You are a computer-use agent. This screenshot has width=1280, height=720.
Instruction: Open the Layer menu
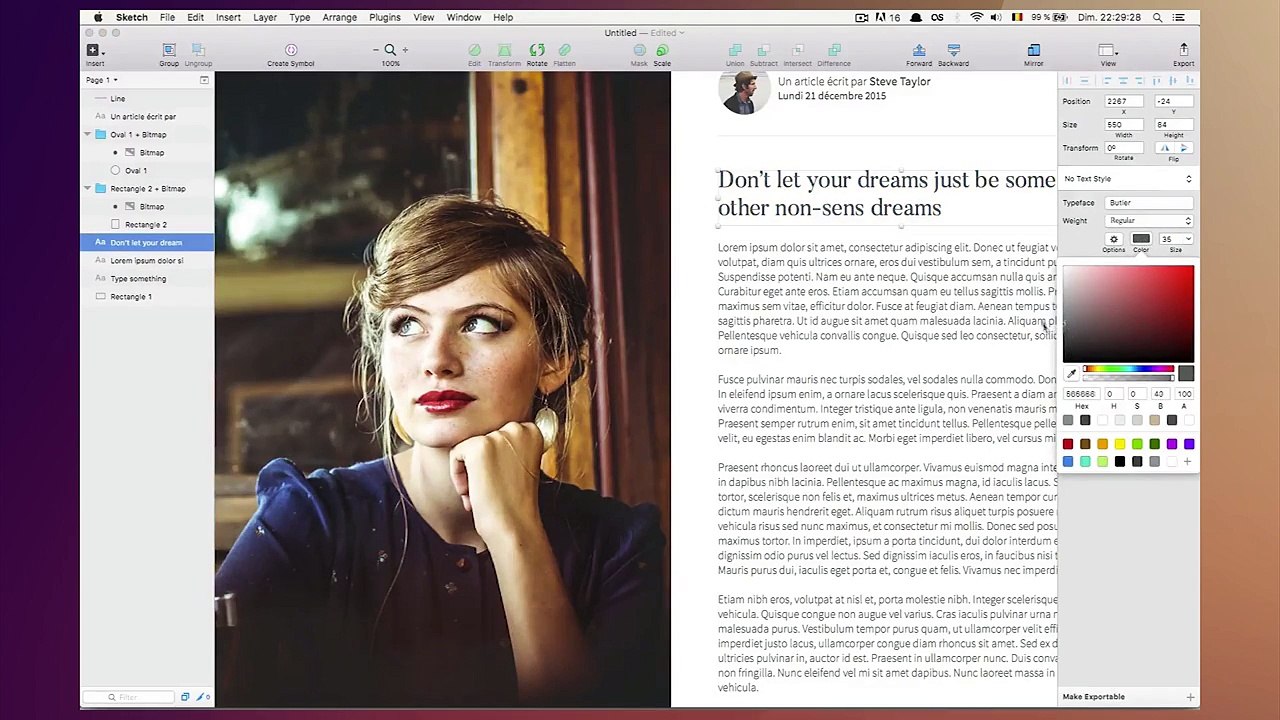[265, 17]
